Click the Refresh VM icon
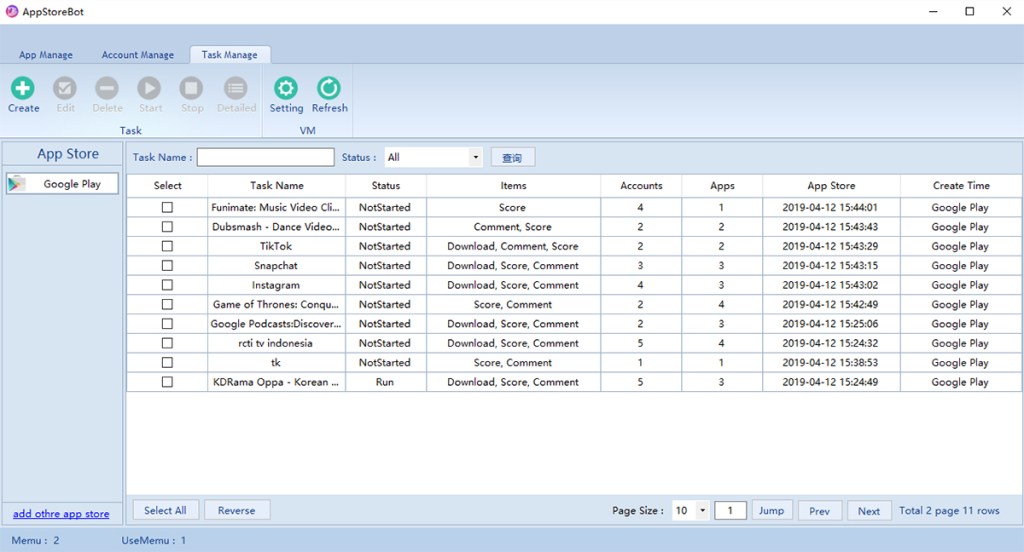Image resolution: width=1024 pixels, height=552 pixels. click(x=329, y=89)
